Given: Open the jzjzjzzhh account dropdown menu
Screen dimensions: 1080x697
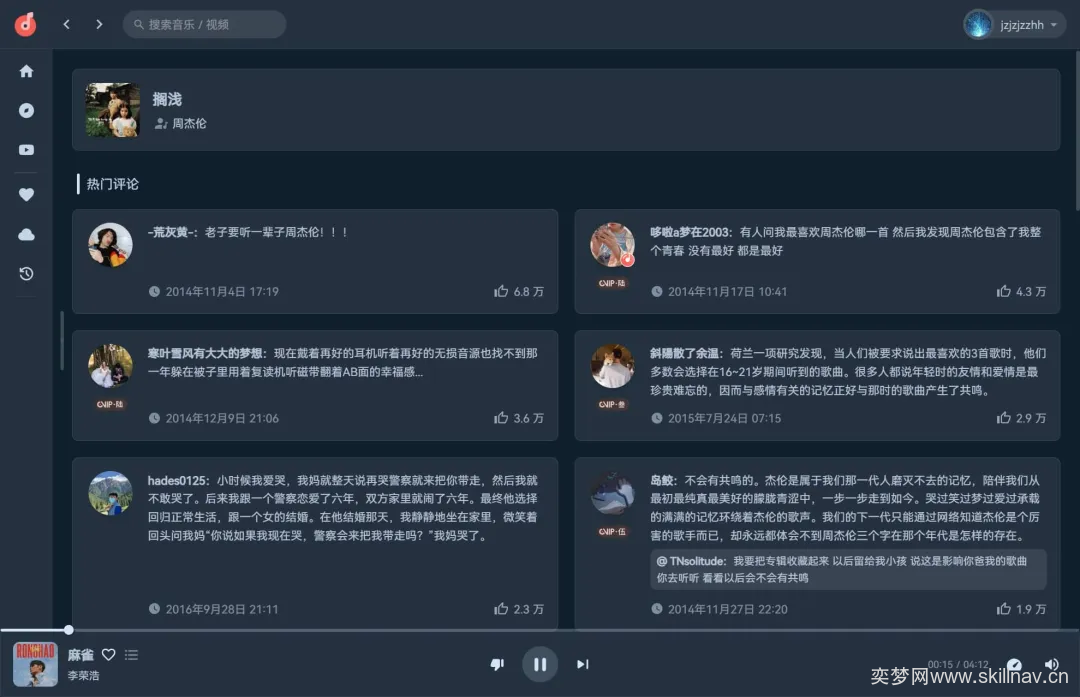Looking at the screenshot, I should point(1015,25).
